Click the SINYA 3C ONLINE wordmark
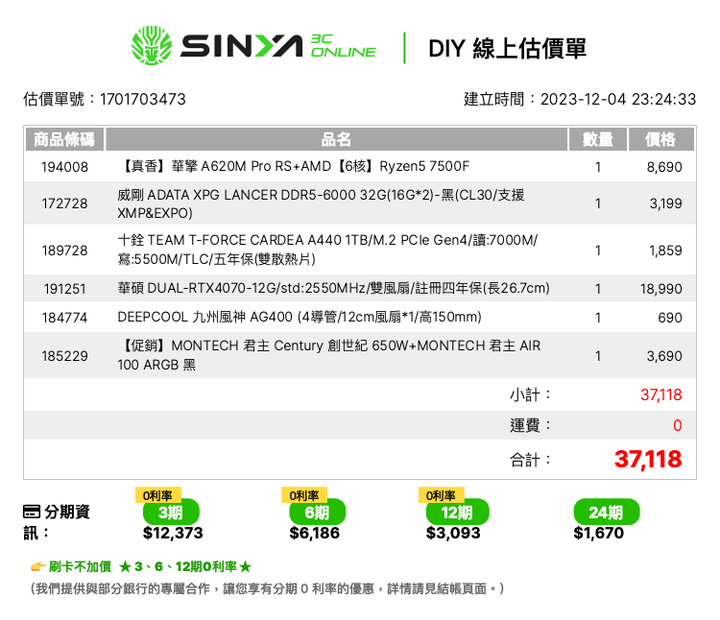720x620 pixels. click(x=278, y=46)
